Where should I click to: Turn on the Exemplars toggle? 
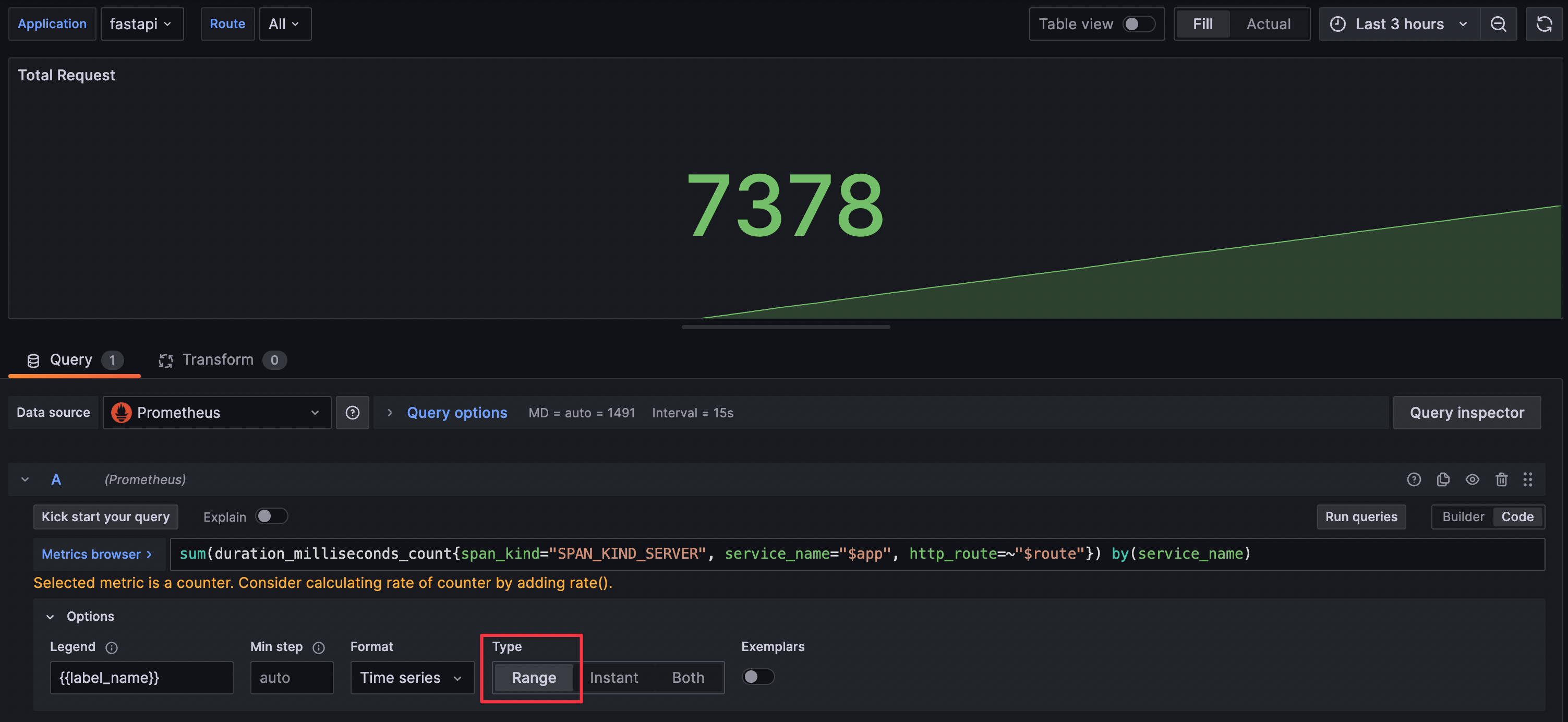(757, 676)
